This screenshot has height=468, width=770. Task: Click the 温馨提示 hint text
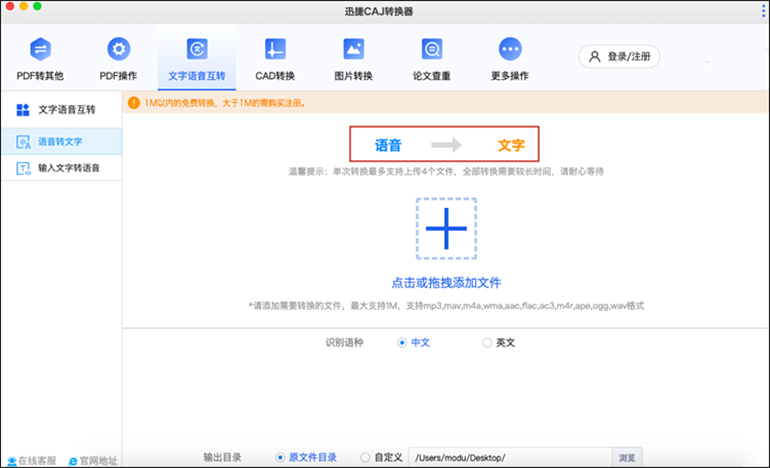point(446,171)
